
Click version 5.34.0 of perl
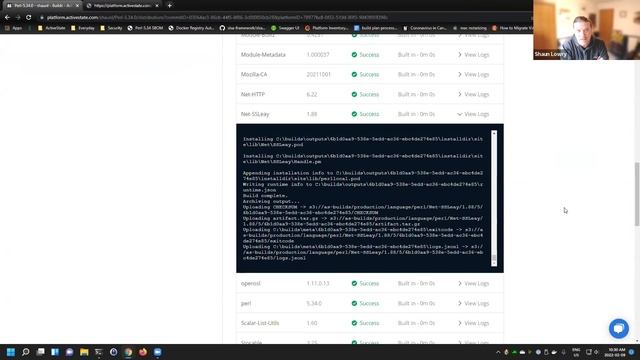pos(314,303)
